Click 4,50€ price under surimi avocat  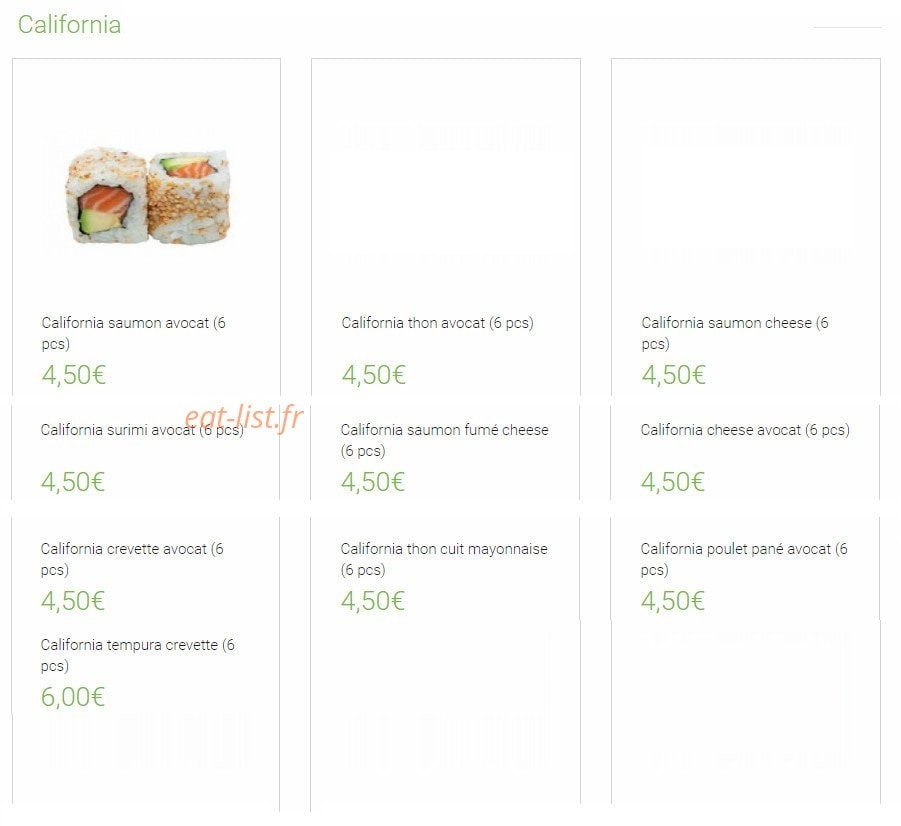click(73, 482)
